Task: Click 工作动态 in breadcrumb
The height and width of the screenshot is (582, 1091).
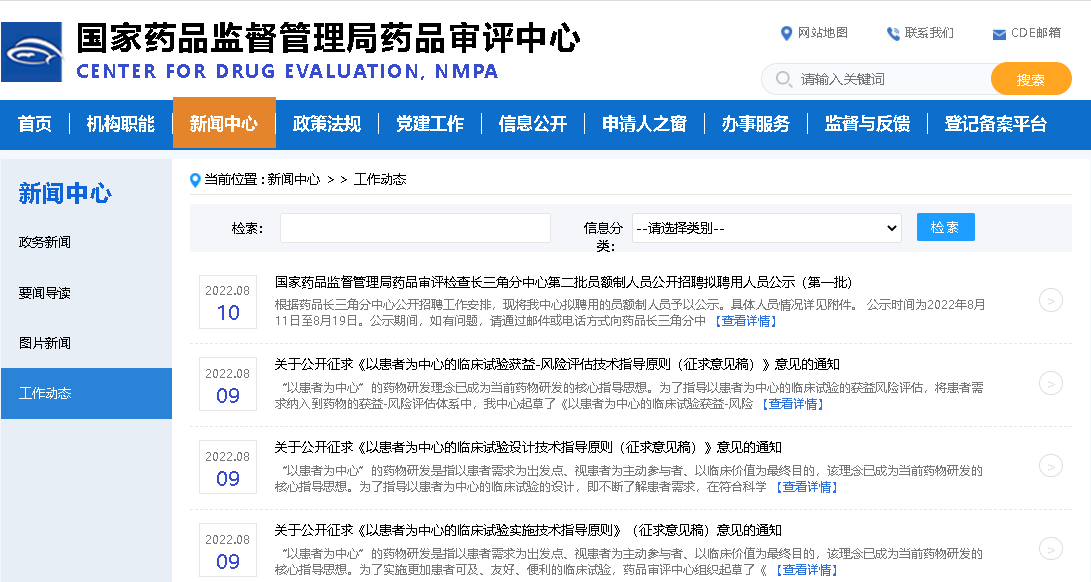Action: [x=380, y=180]
